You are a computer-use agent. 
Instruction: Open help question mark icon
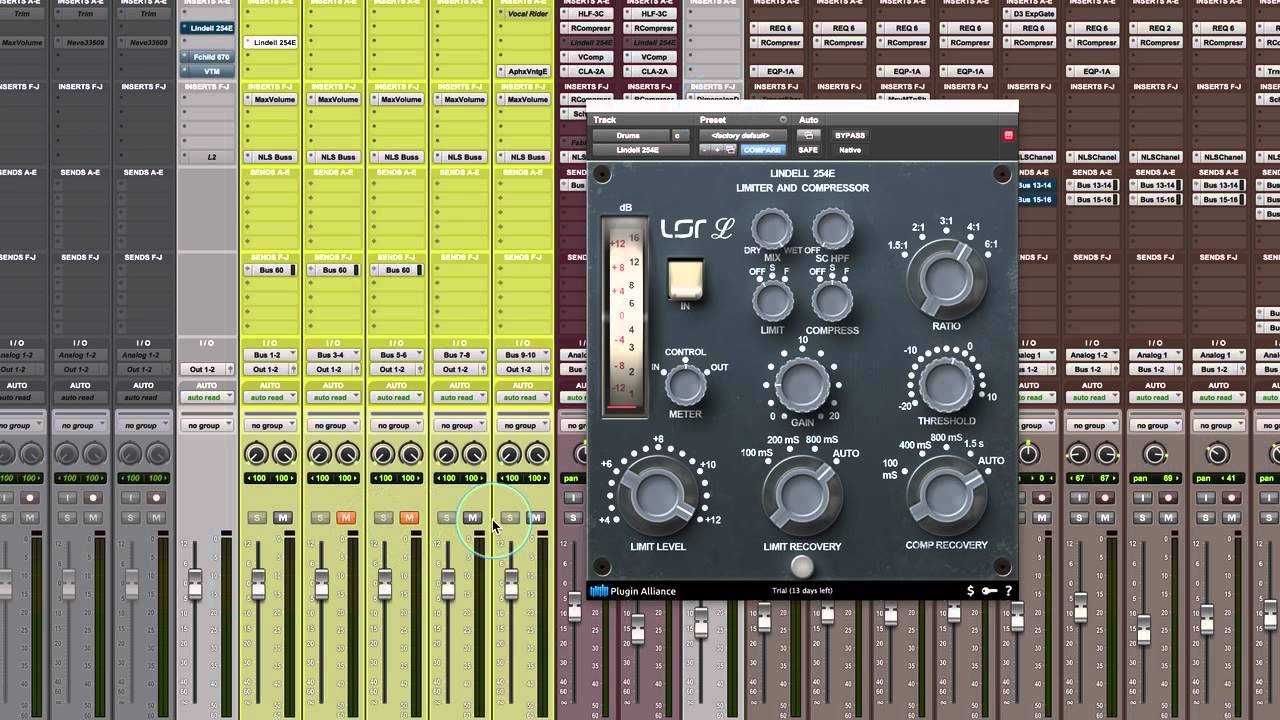pos(1008,591)
